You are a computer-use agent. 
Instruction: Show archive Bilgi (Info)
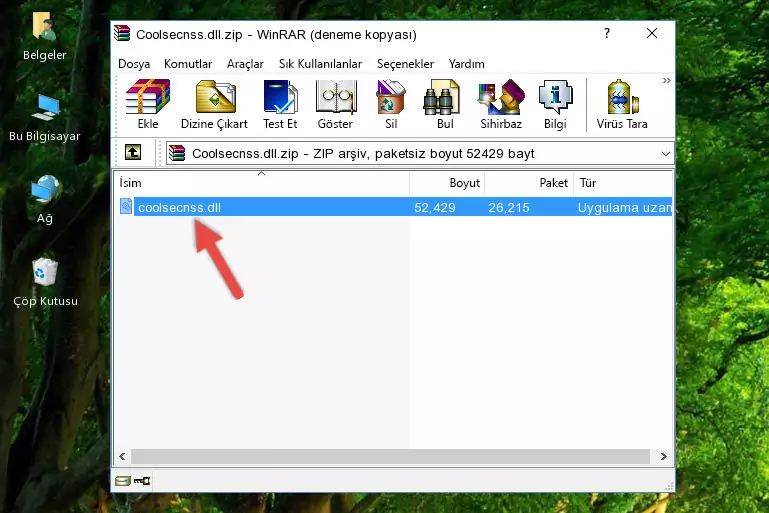point(555,104)
